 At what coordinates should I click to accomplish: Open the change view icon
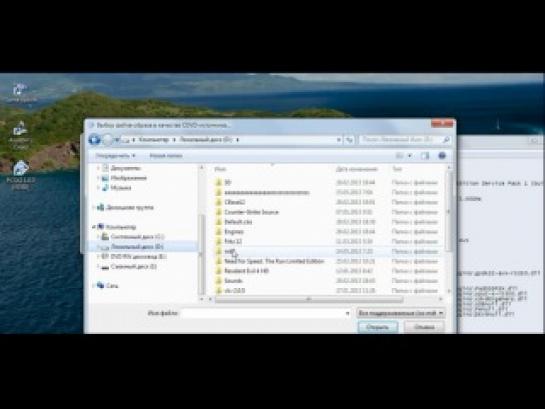[x=400, y=156]
